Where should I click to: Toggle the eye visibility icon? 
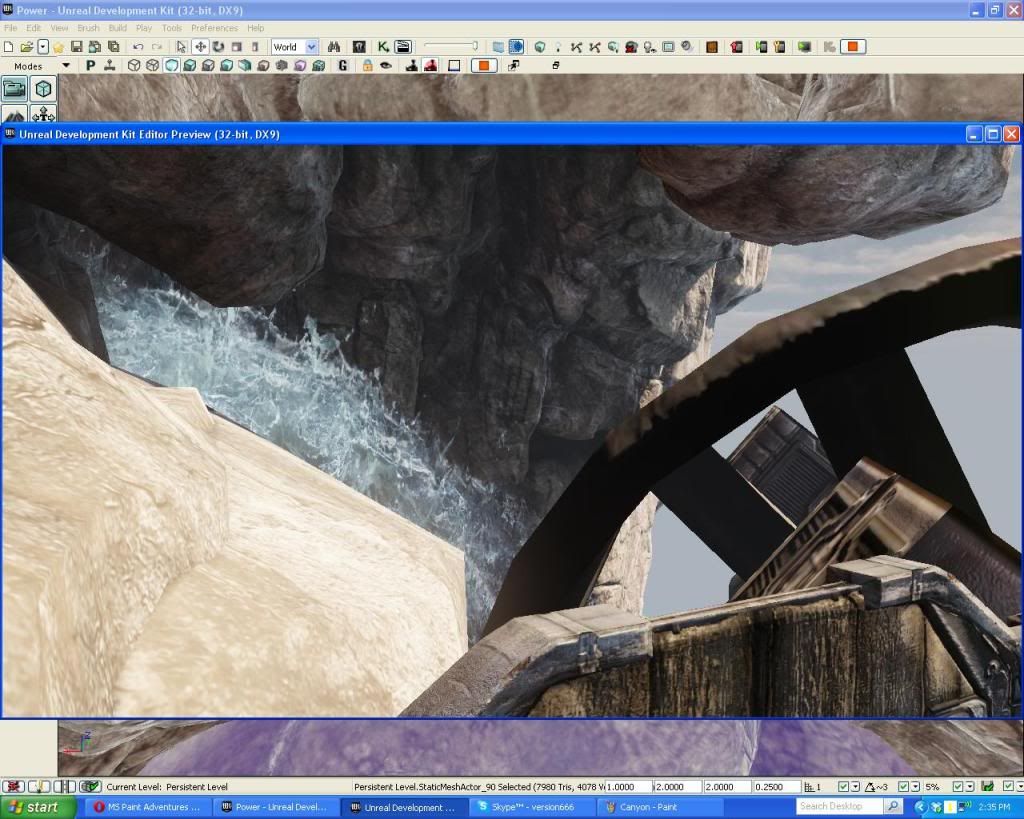(x=385, y=66)
